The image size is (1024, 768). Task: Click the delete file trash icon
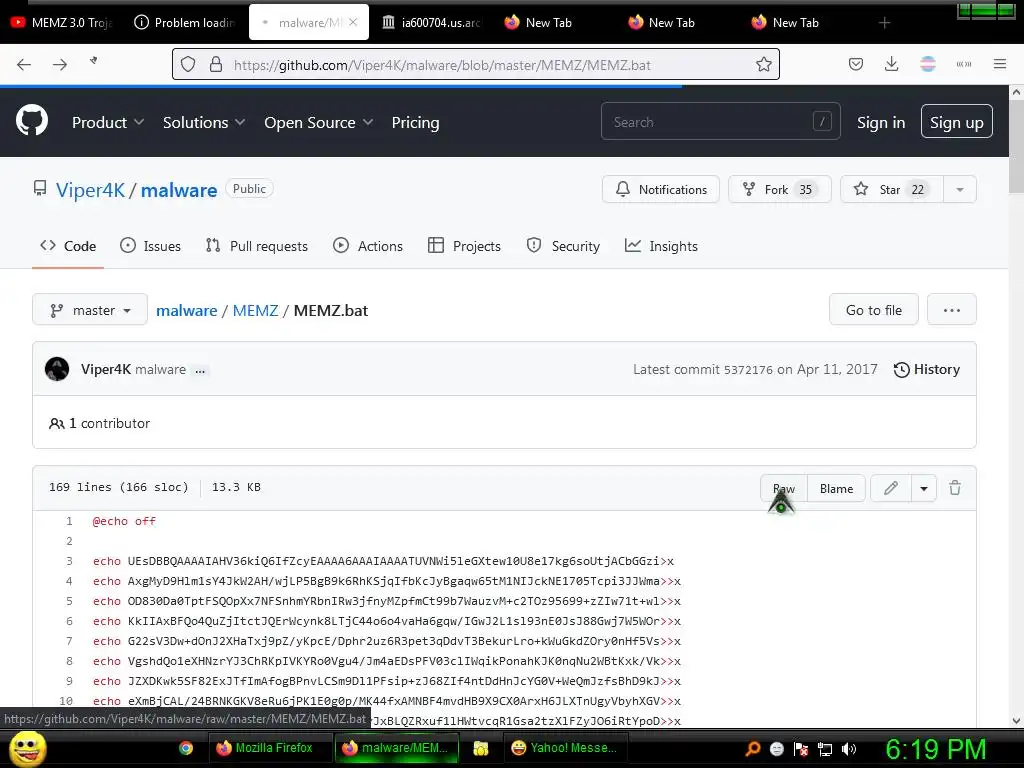coord(955,488)
